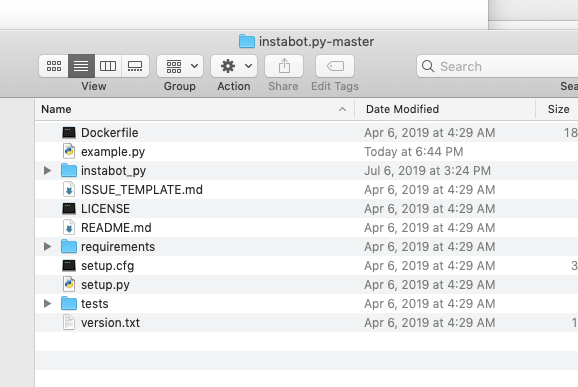Switch to column view

(x=108, y=66)
